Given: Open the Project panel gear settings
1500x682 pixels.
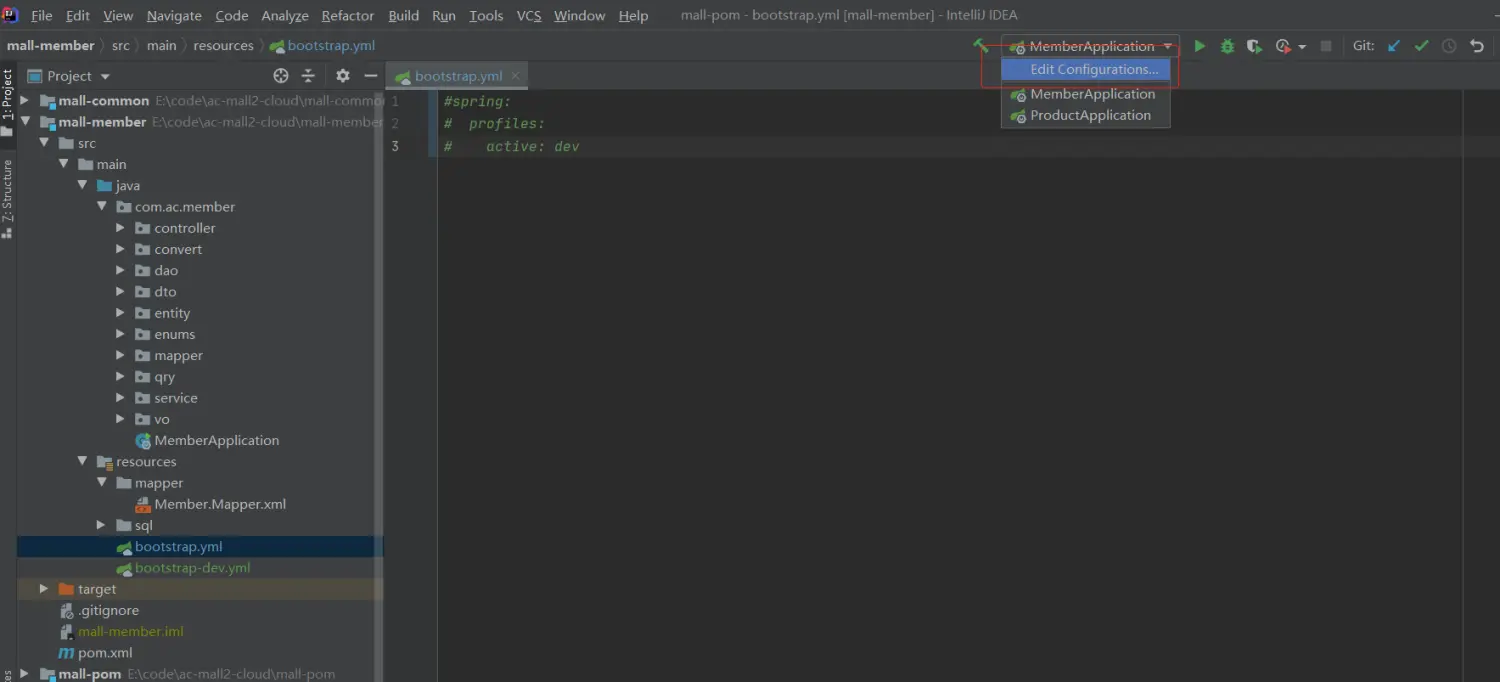Looking at the screenshot, I should coord(343,76).
